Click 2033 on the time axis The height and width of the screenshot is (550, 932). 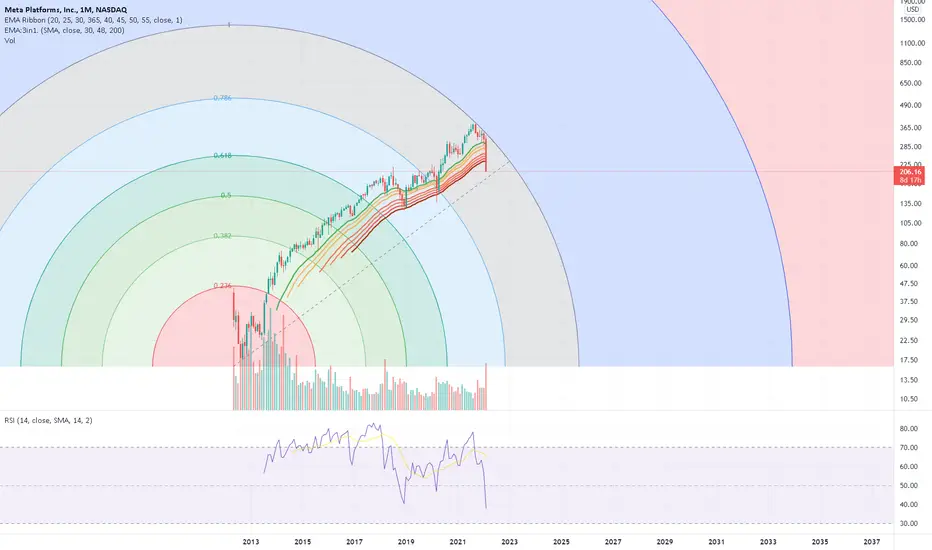tap(768, 542)
